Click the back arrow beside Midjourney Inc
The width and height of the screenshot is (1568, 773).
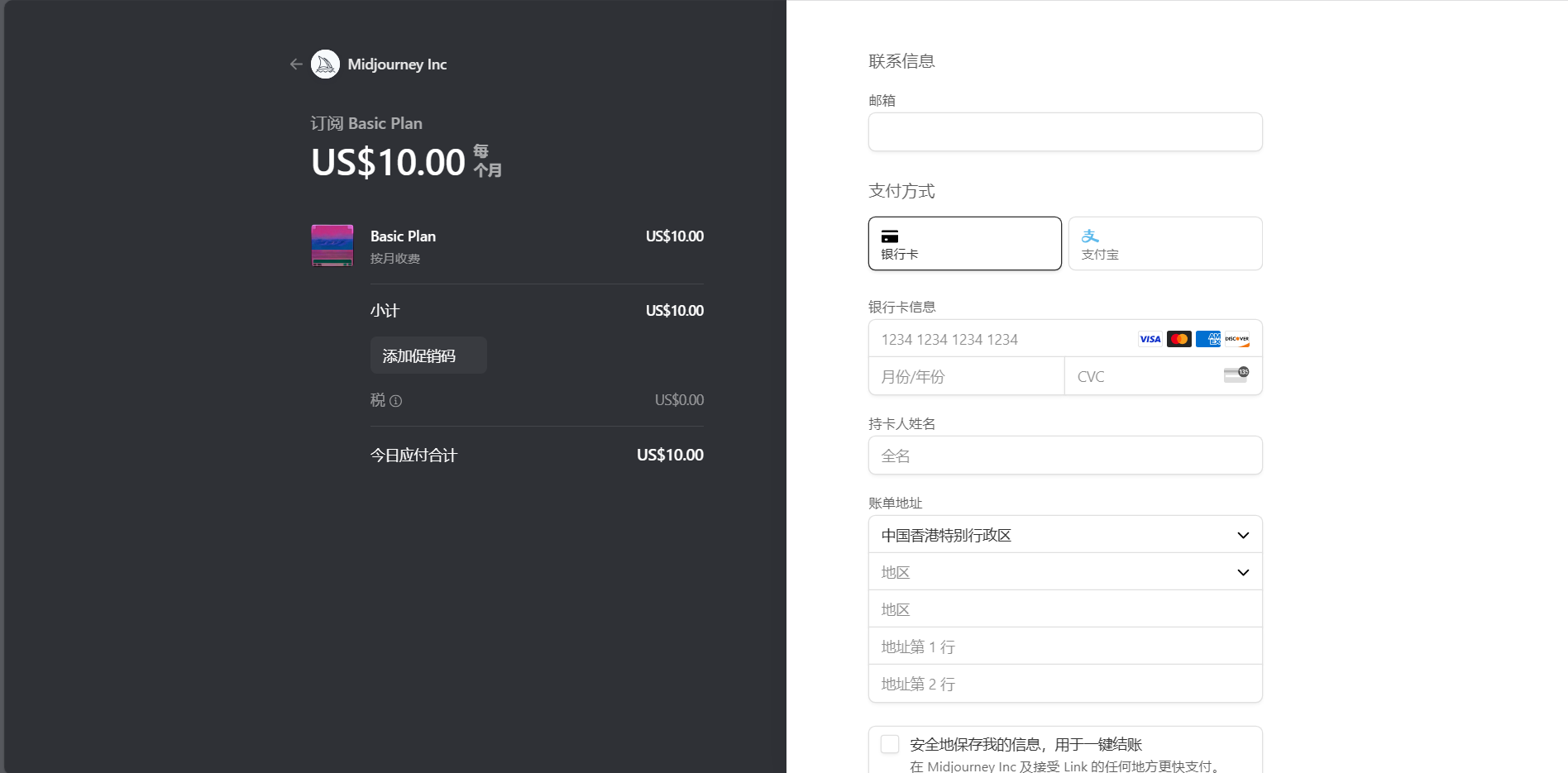click(296, 64)
